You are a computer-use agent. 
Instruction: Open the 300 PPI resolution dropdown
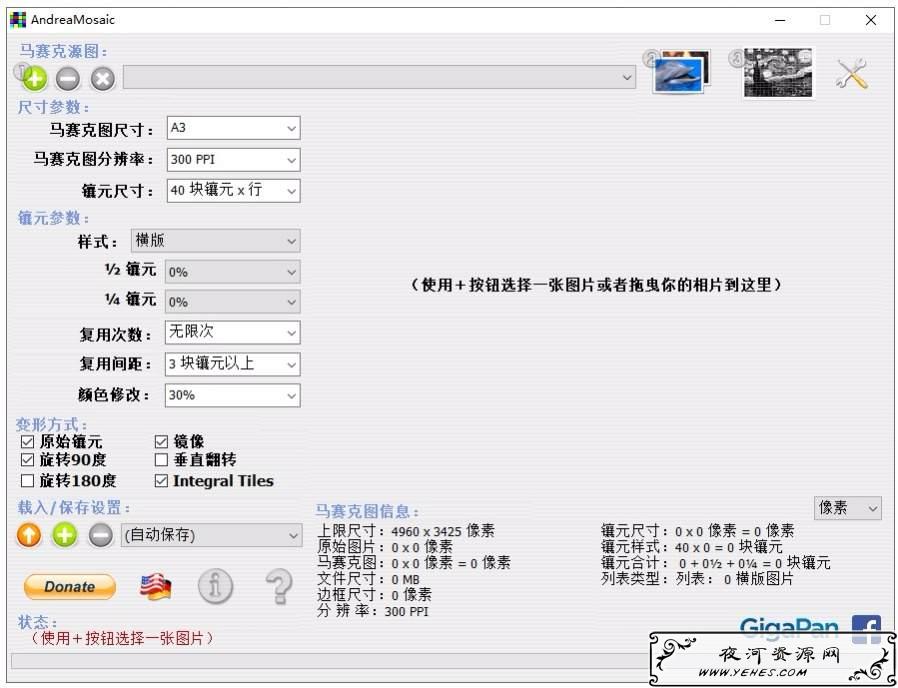(234, 159)
